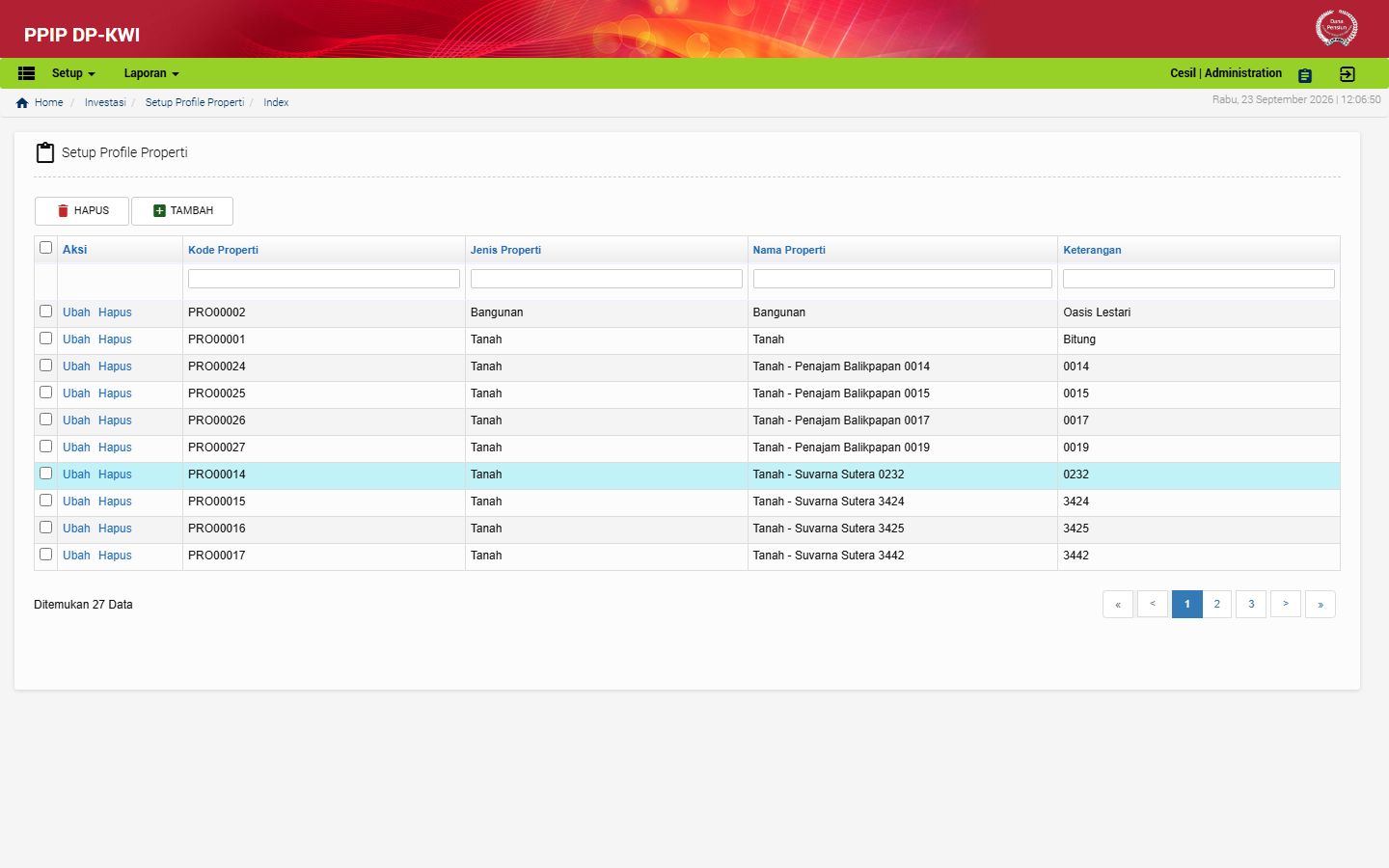1389x868 pixels.
Task: Open the Investasi breadcrumb link
Action: [x=105, y=102]
